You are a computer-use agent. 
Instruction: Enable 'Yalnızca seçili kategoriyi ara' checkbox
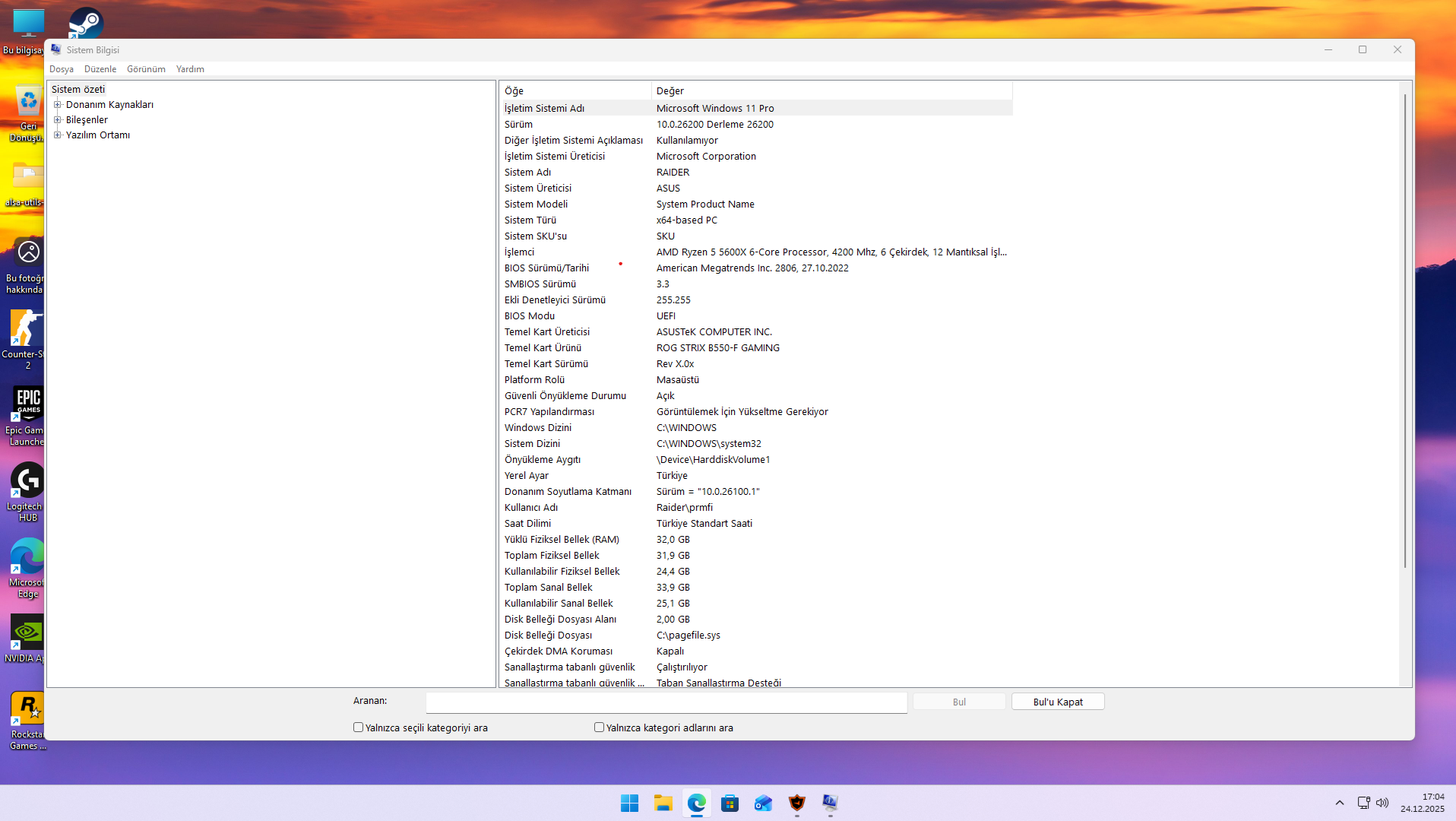click(x=358, y=727)
